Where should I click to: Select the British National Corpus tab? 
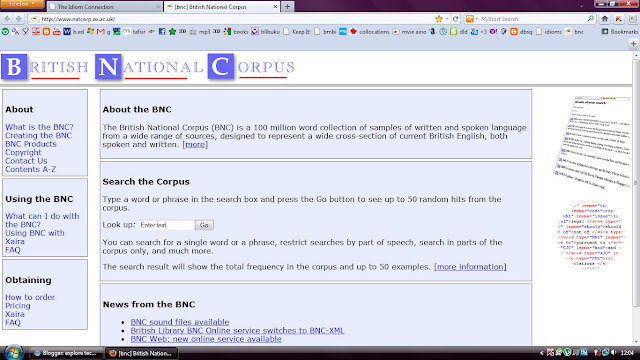click(222, 7)
